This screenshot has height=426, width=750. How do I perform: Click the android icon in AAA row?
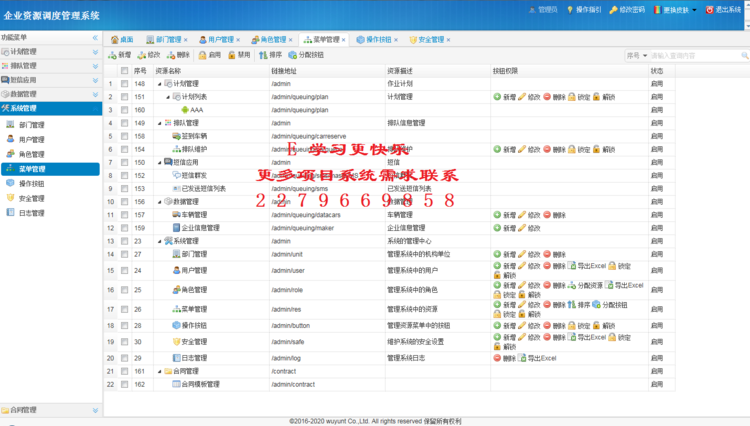click(185, 110)
